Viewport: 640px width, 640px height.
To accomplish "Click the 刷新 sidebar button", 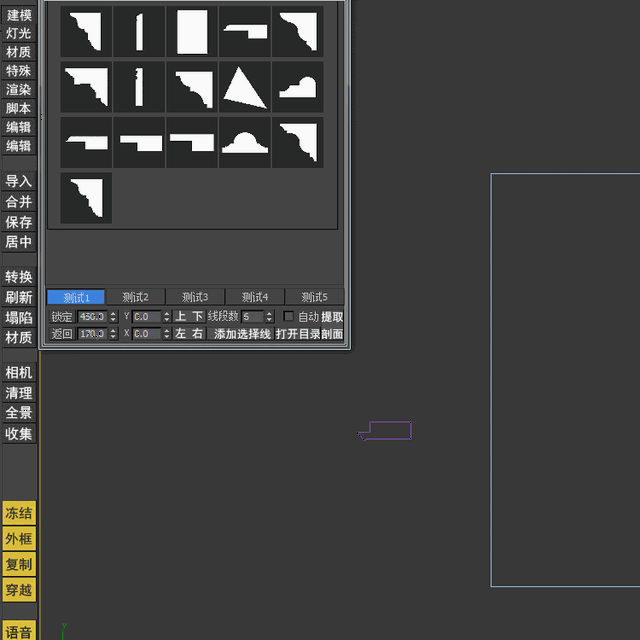I will [x=19, y=297].
